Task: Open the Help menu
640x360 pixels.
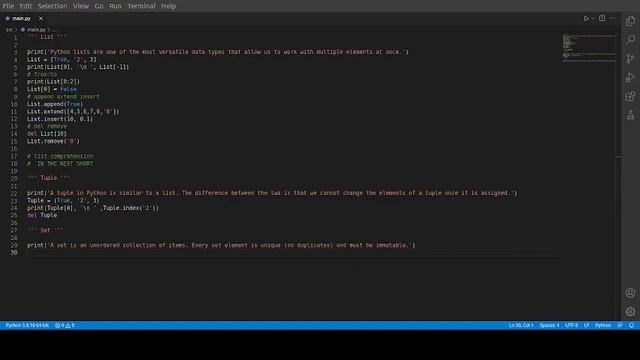Action: point(168,6)
